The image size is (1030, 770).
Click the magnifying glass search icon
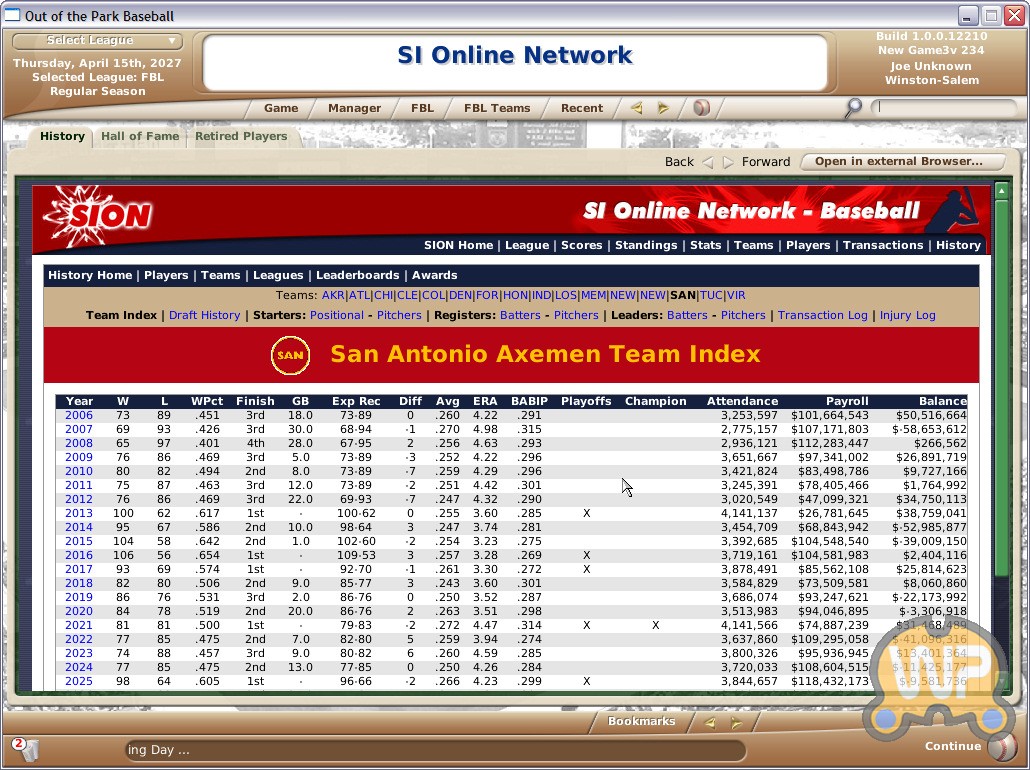tap(852, 108)
